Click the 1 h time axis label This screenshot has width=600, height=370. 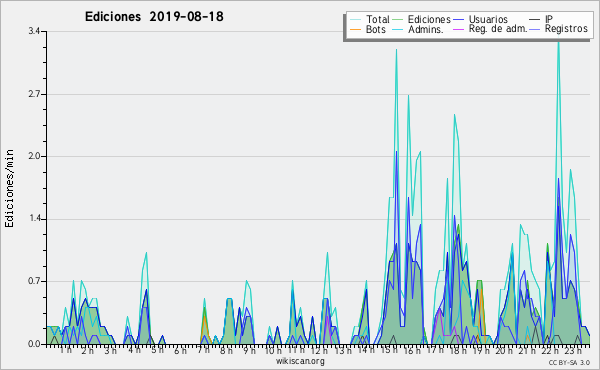point(65,350)
